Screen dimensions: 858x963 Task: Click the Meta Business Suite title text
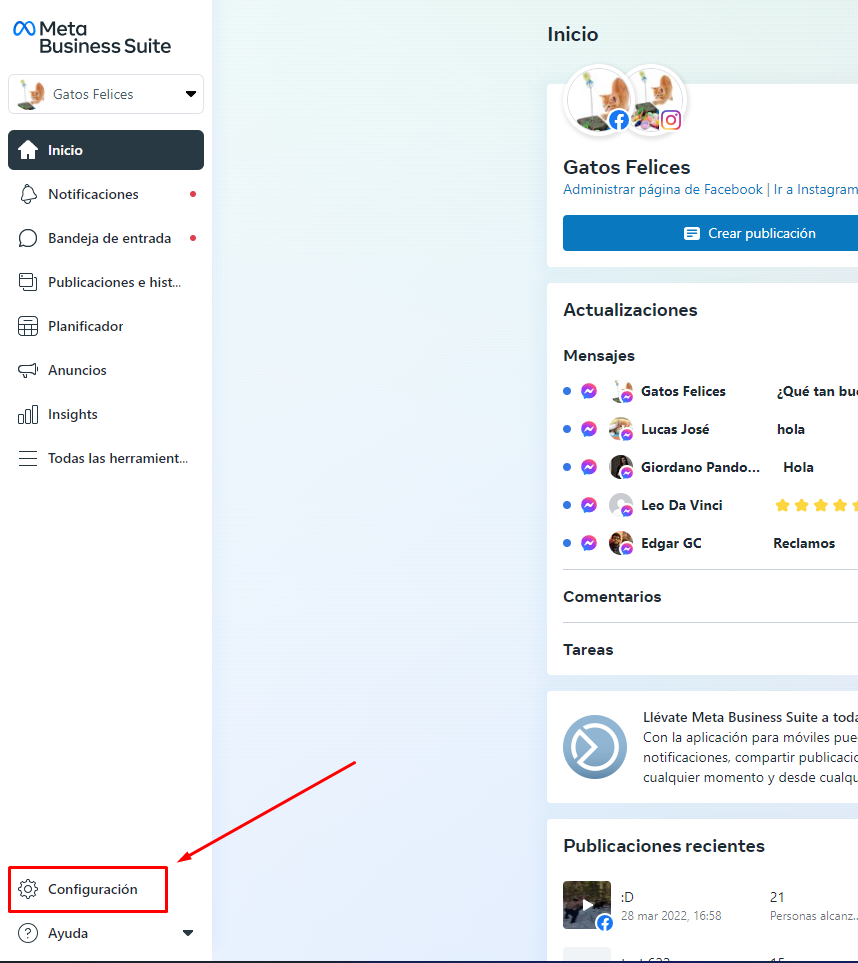[105, 37]
